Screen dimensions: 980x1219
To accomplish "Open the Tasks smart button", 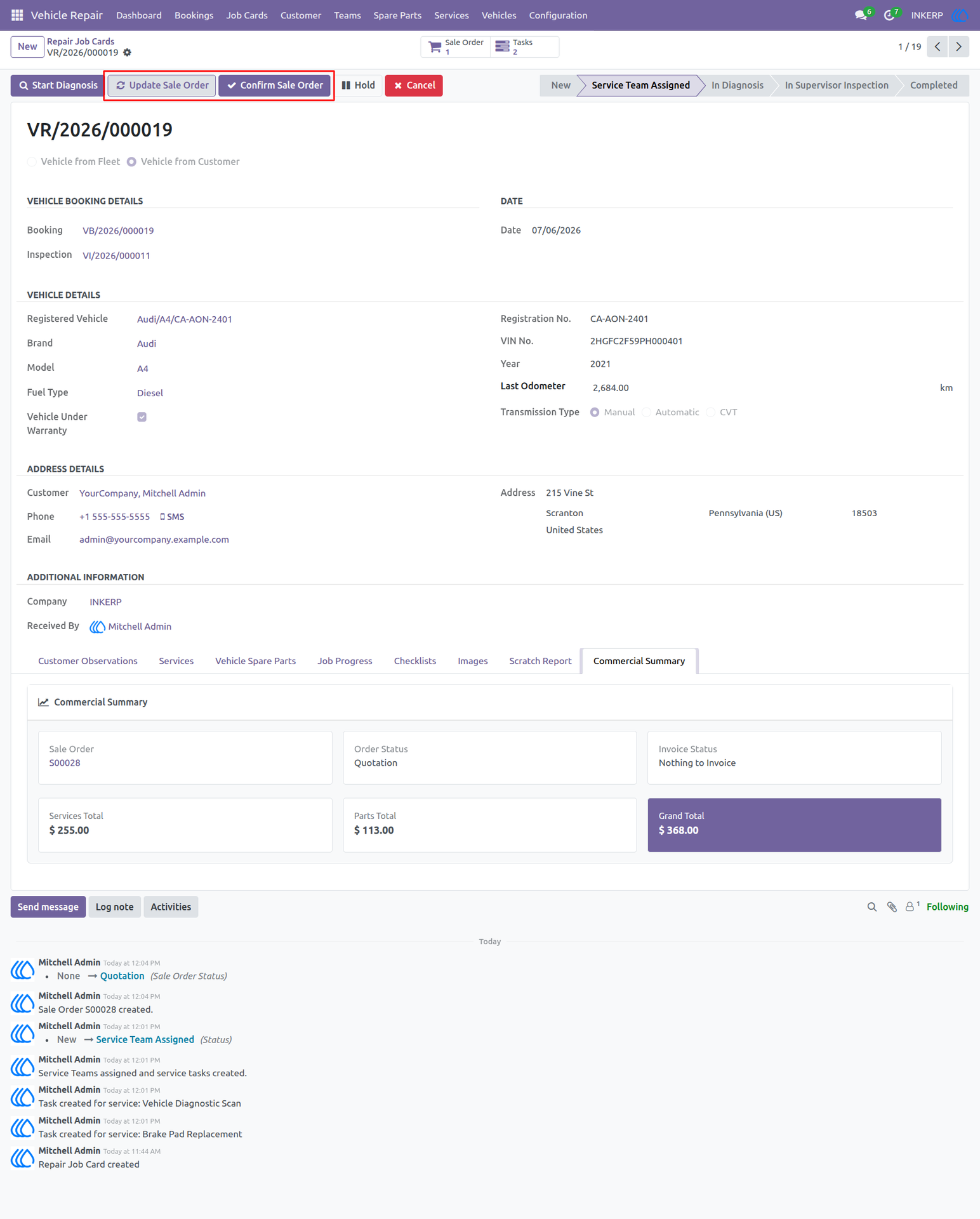I will click(524, 47).
